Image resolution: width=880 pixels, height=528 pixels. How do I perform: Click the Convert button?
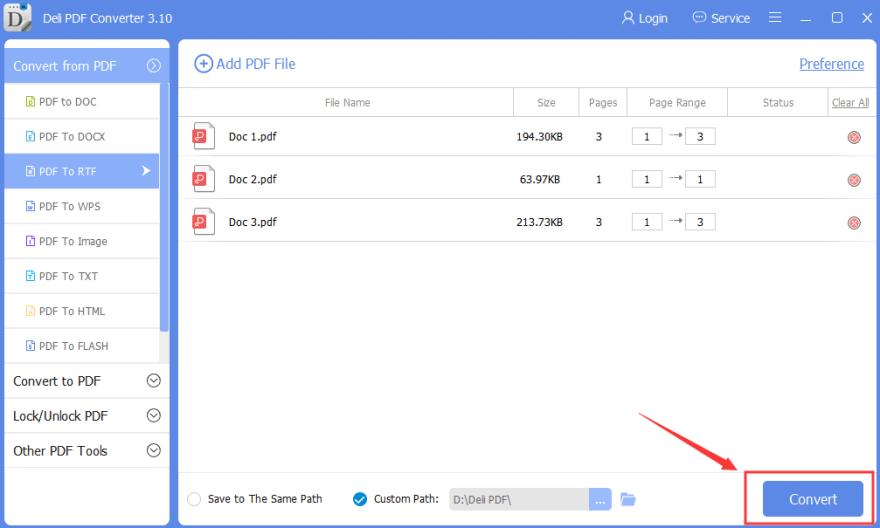pyautogui.click(x=813, y=499)
